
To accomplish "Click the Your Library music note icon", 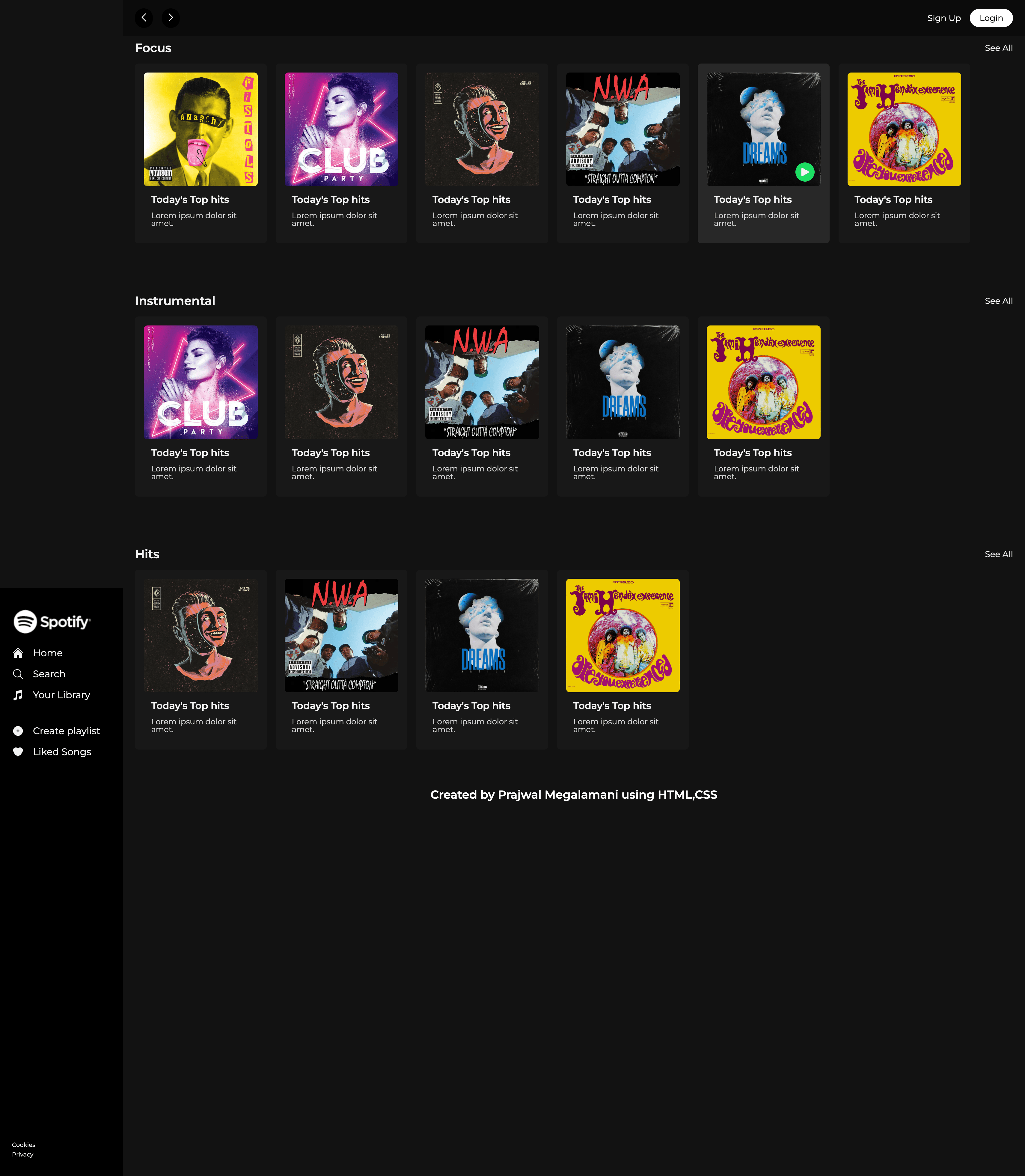I will click(x=18, y=695).
